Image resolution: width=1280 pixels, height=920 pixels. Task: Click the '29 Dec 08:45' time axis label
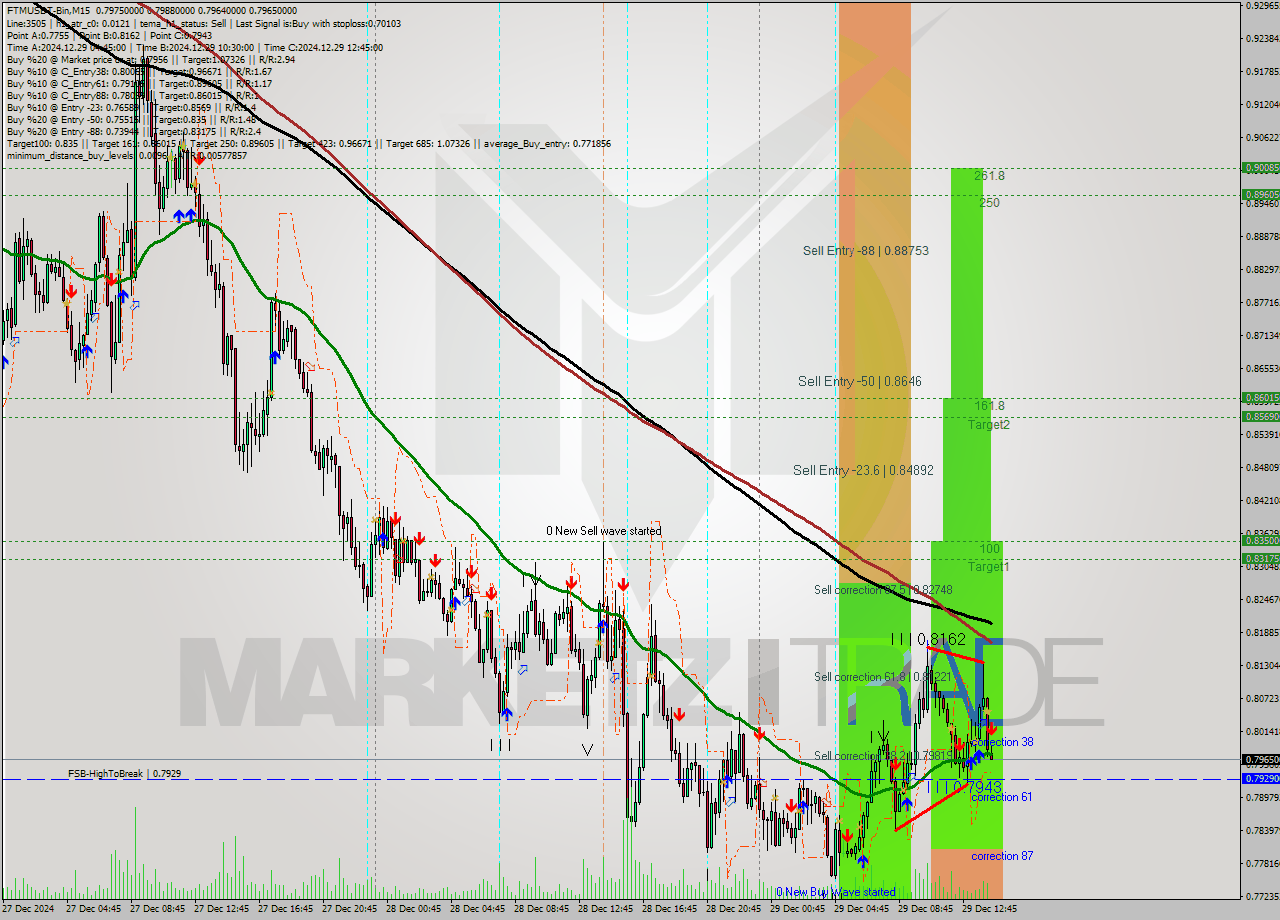pyautogui.click(x=925, y=910)
